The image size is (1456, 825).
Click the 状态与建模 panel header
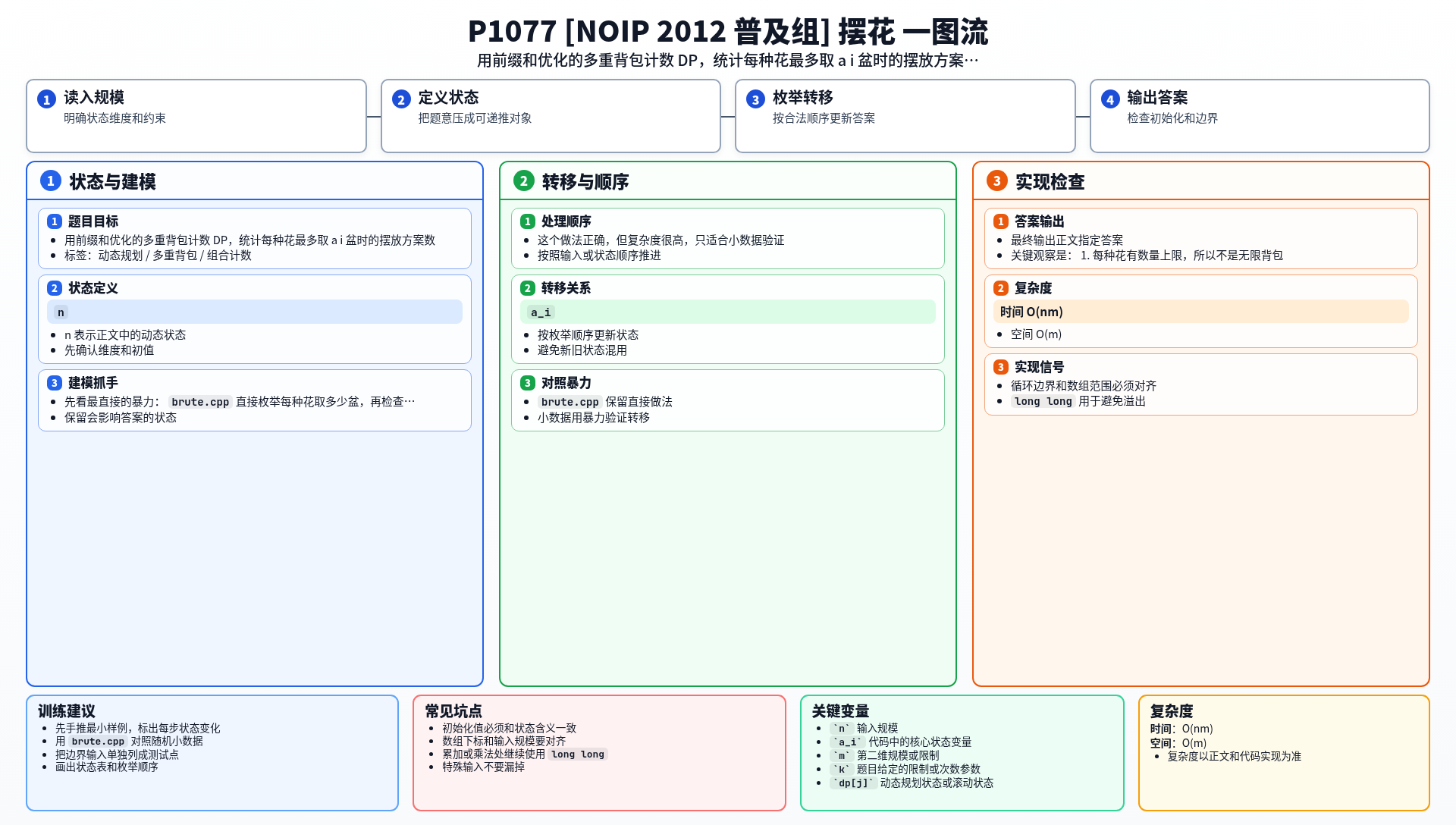[255, 181]
